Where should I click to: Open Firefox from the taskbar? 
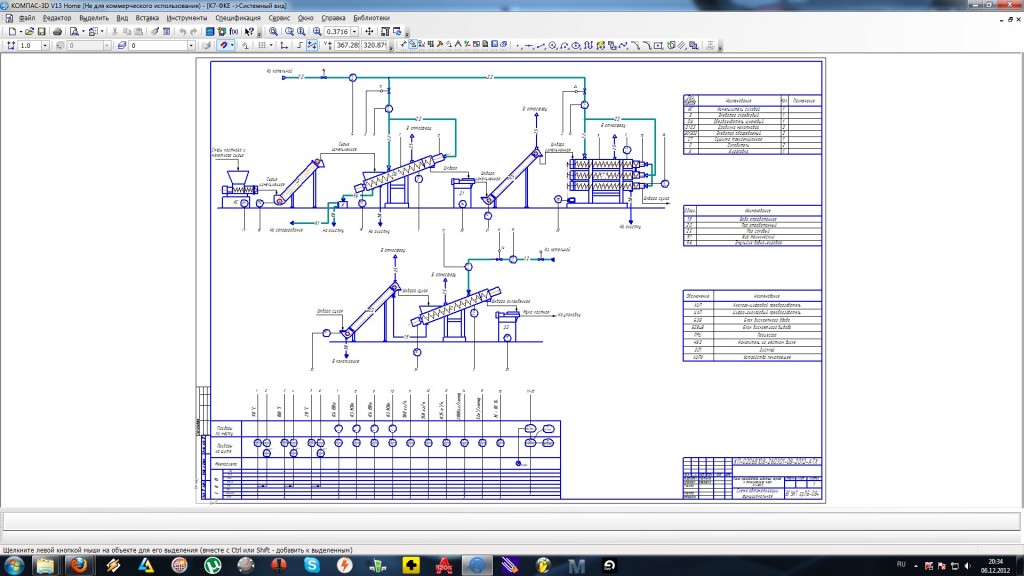coord(79,566)
